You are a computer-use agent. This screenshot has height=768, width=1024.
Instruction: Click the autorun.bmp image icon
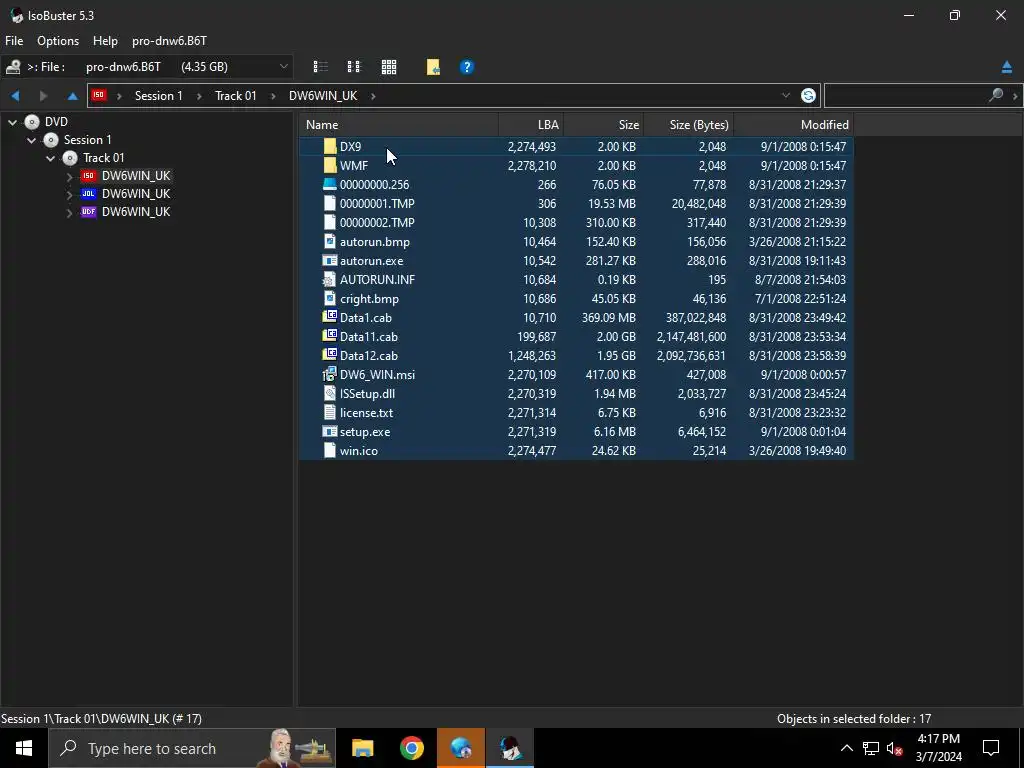[x=330, y=241]
